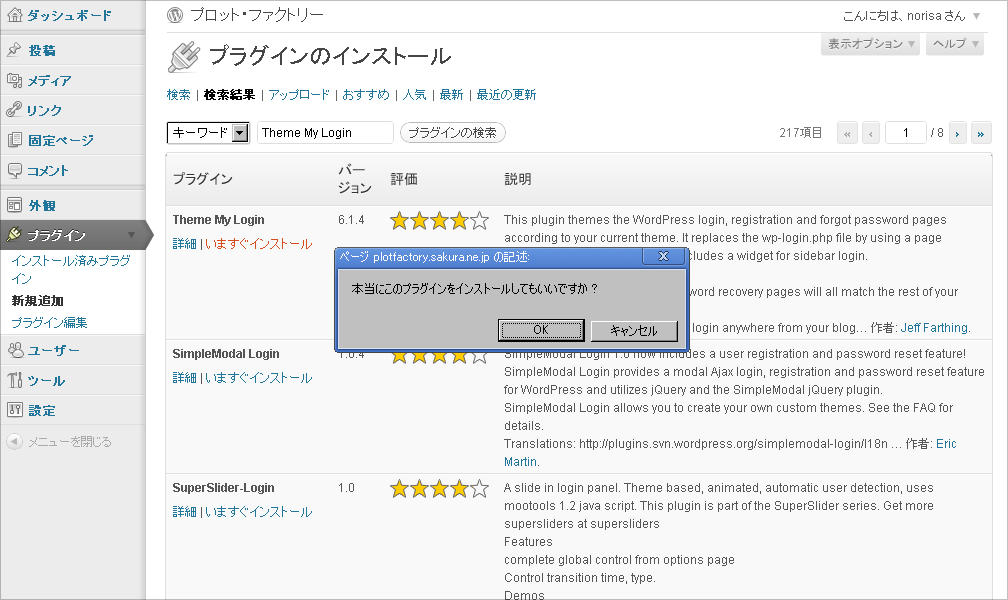
Task: Expand the ヘルプ help panel
Action: click(955, 44)
